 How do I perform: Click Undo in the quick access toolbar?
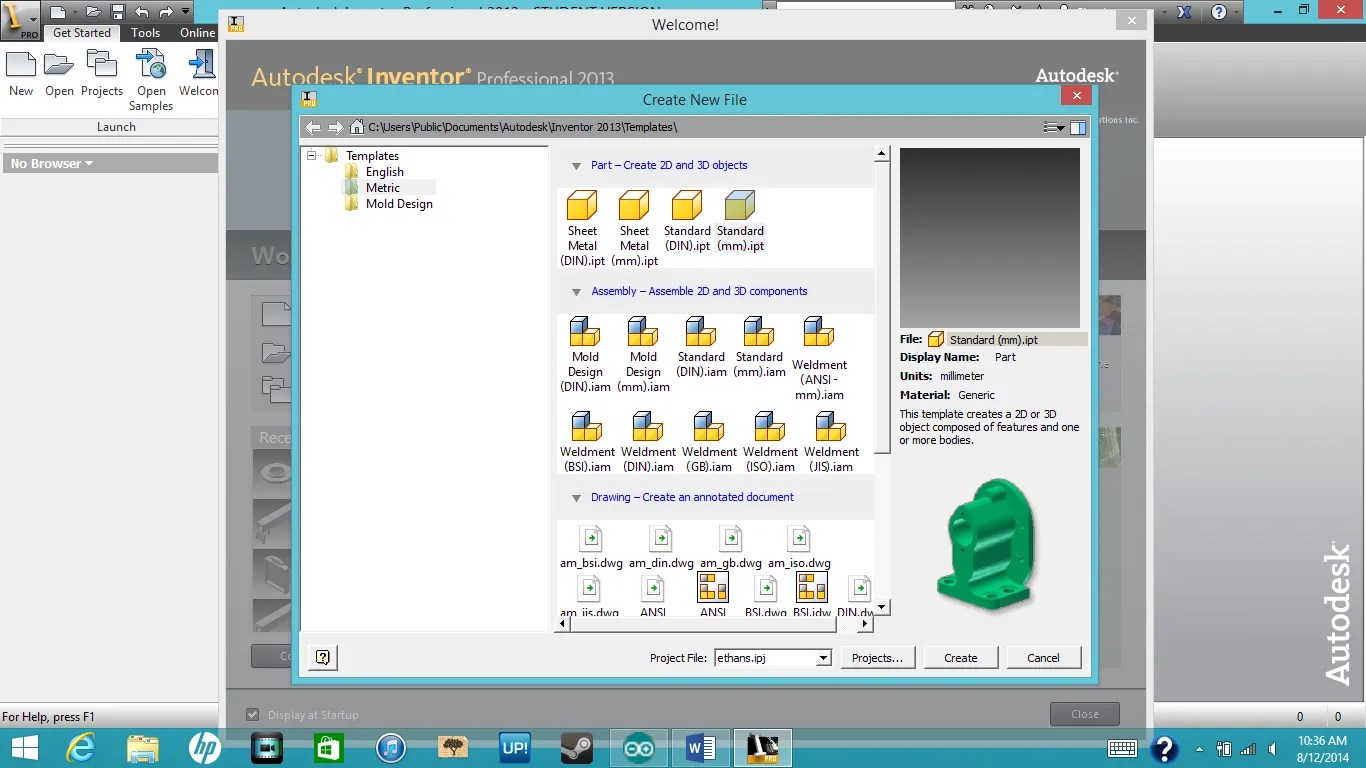141,12
